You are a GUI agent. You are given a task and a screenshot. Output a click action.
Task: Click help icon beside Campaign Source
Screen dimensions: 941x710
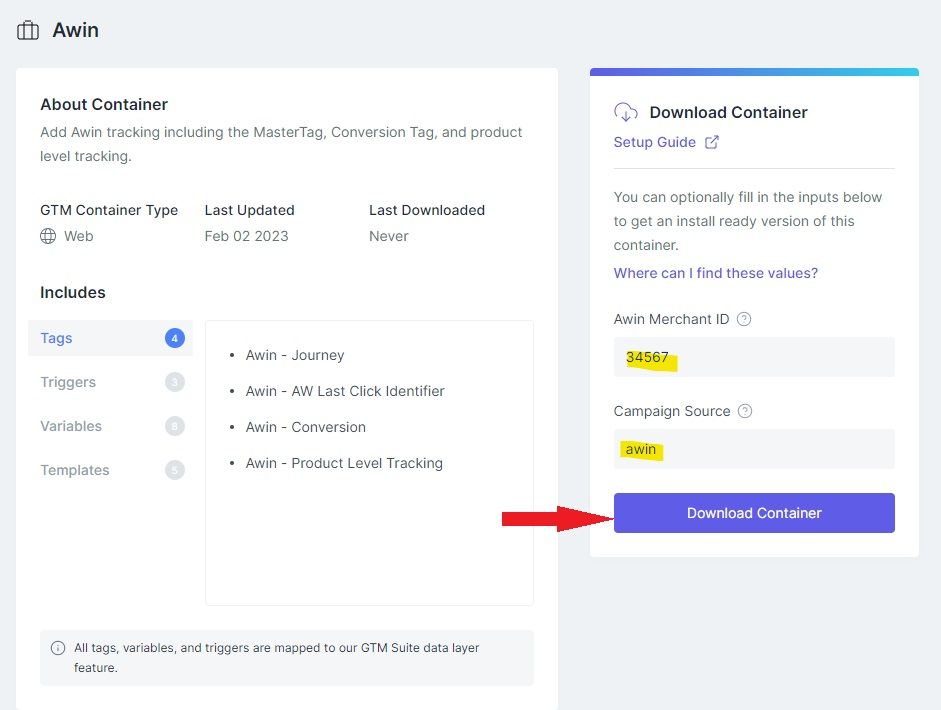(745, 411)
